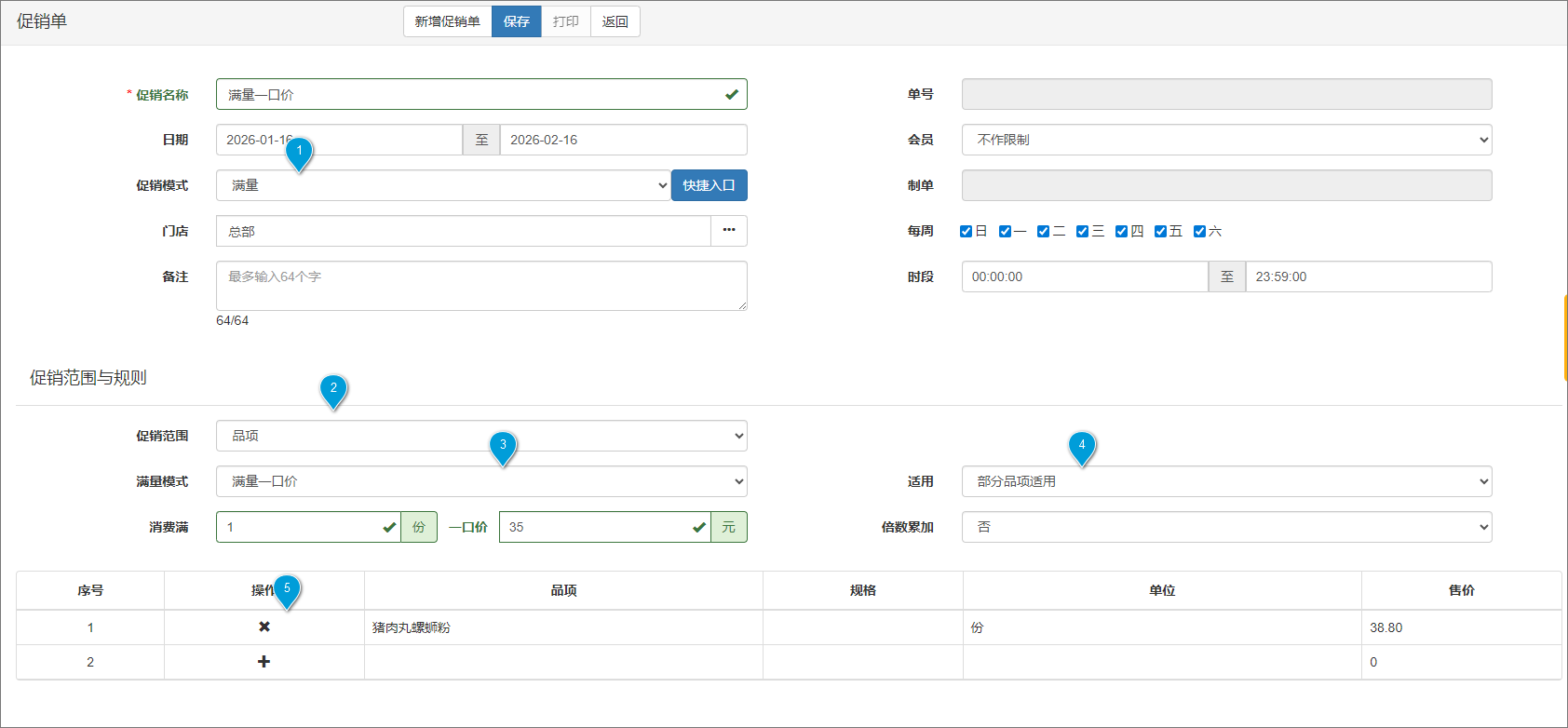This screenshot has height=728, width=1568.
Task: Click 新增促销单 in the toolbar
Action: tap(447, 21)
